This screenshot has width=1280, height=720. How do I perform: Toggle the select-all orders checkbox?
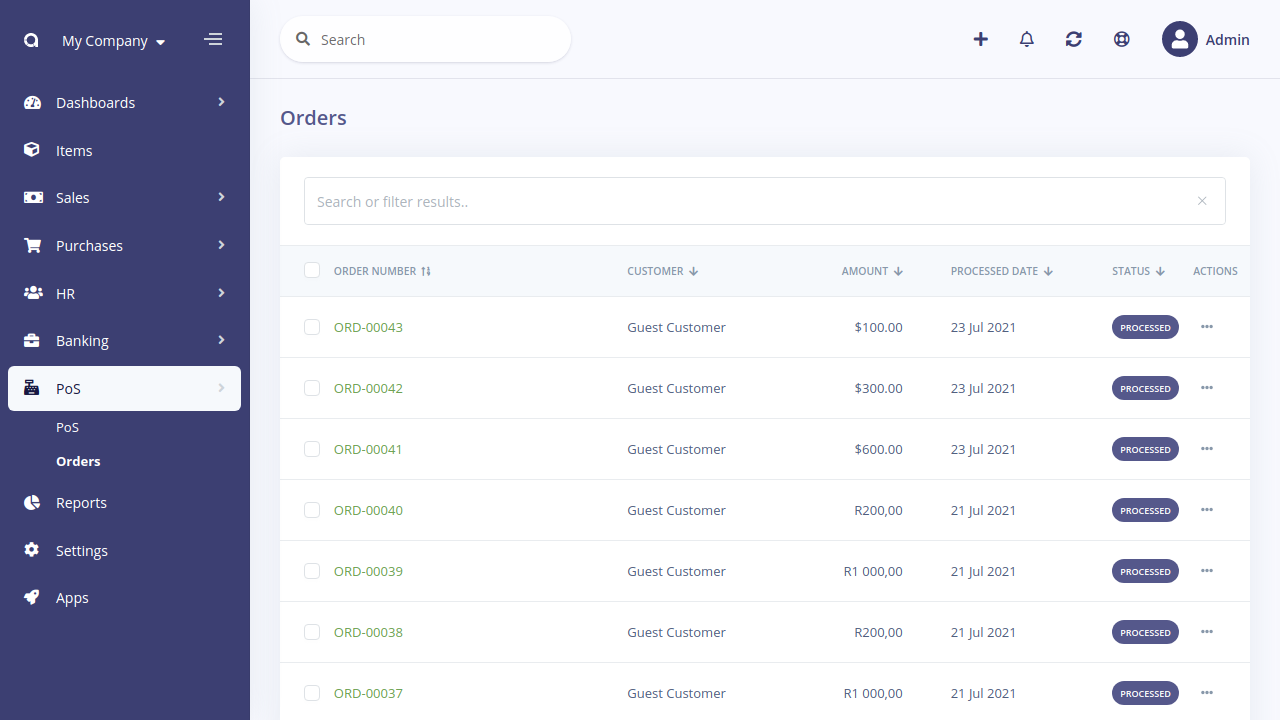[x=312, y=270]
